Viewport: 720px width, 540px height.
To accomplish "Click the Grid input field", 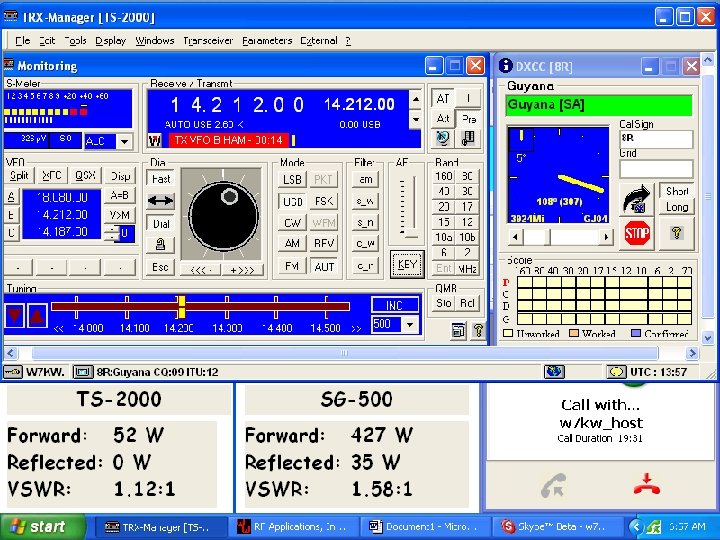I will pos(656,169).
